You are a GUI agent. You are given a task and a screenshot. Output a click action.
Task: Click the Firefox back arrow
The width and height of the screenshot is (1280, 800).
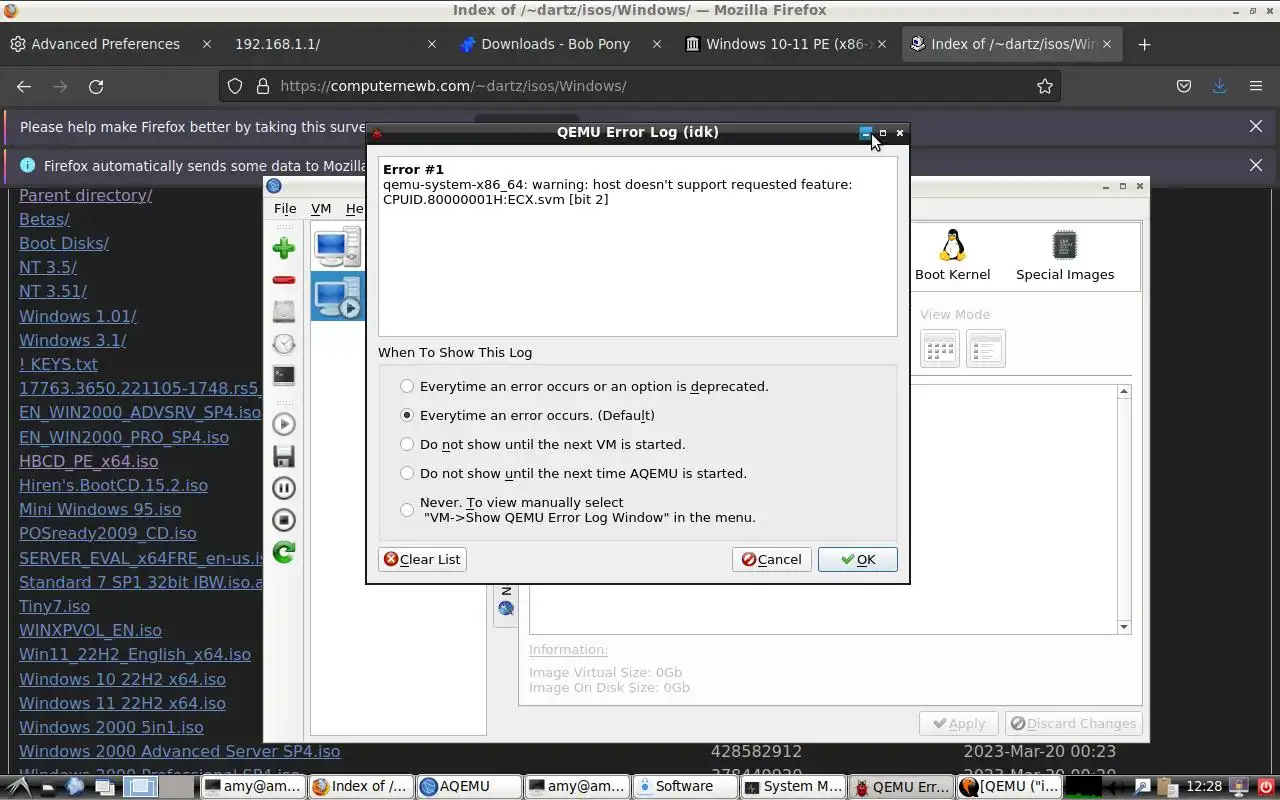24,86
